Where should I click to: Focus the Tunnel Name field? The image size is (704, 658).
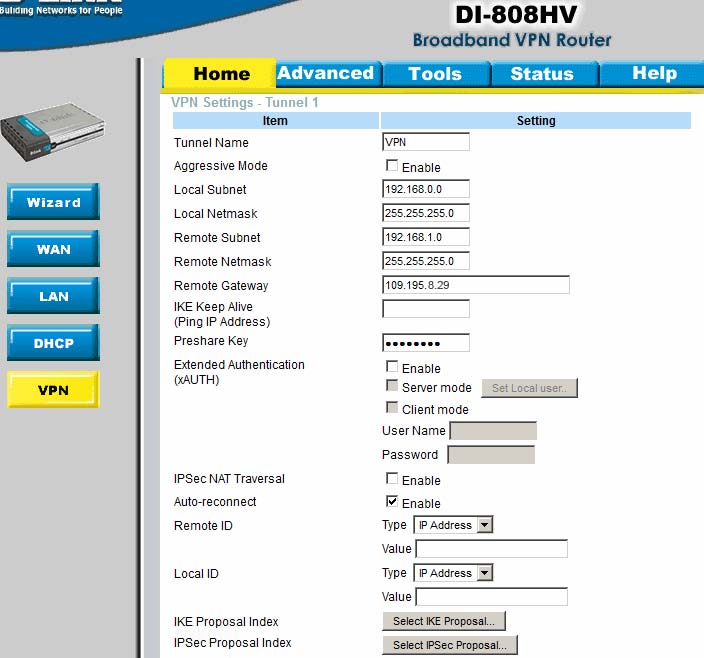[426, 142]
